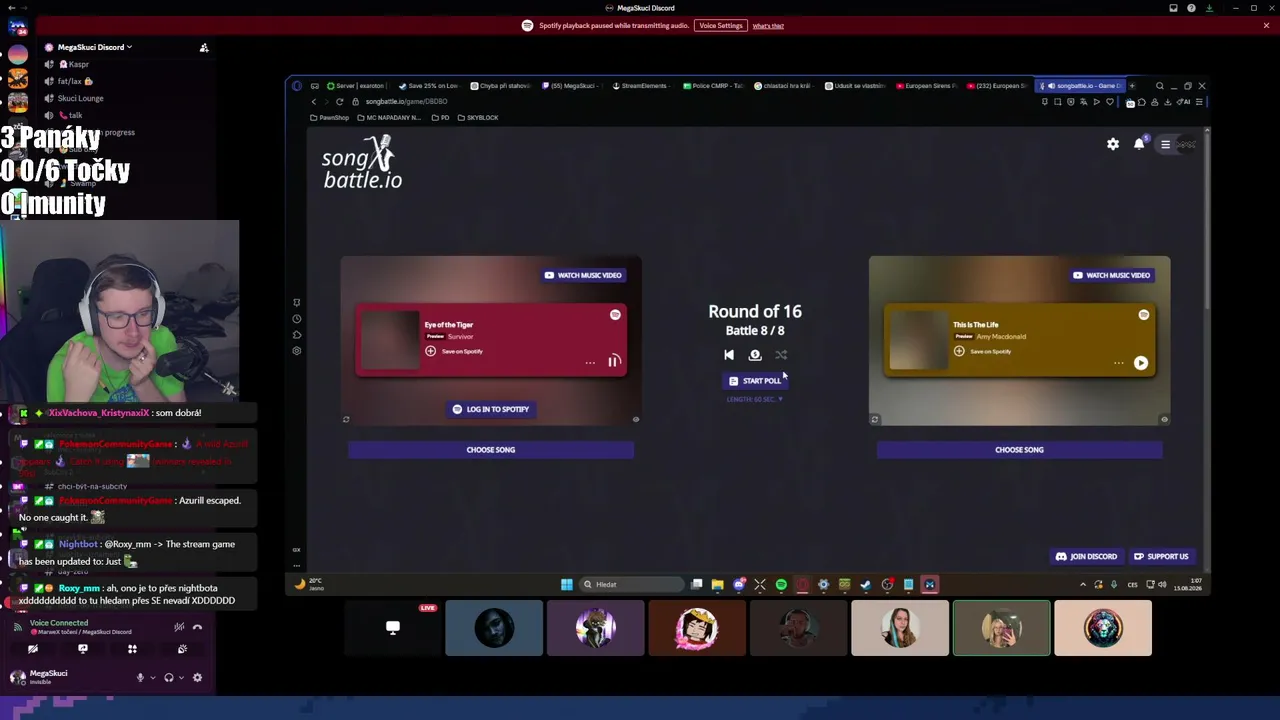Replace the right song with the swap icon
The image size is (1280, 720).
pos(875,420)
